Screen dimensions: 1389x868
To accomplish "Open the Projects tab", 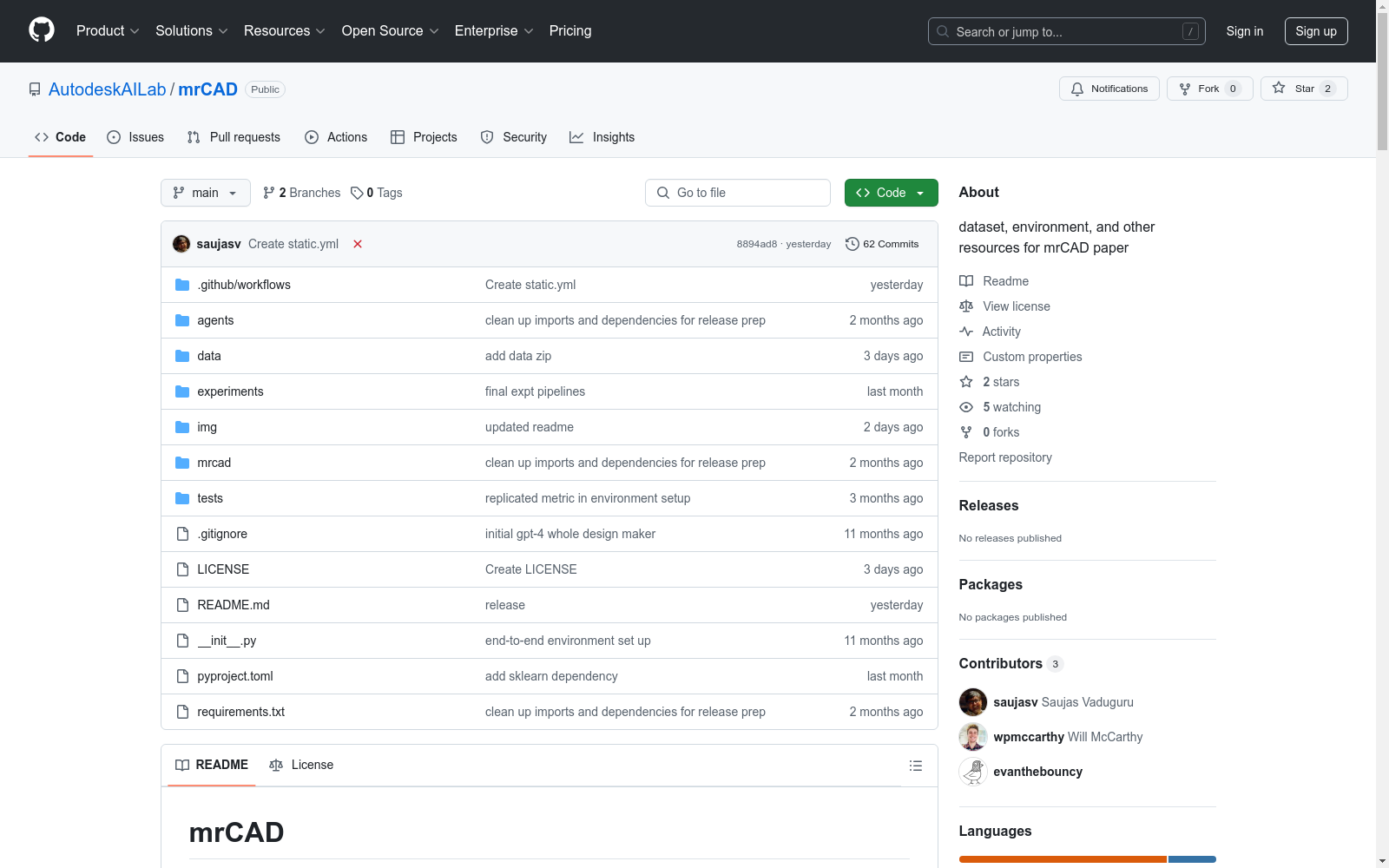I will (424, 137).
